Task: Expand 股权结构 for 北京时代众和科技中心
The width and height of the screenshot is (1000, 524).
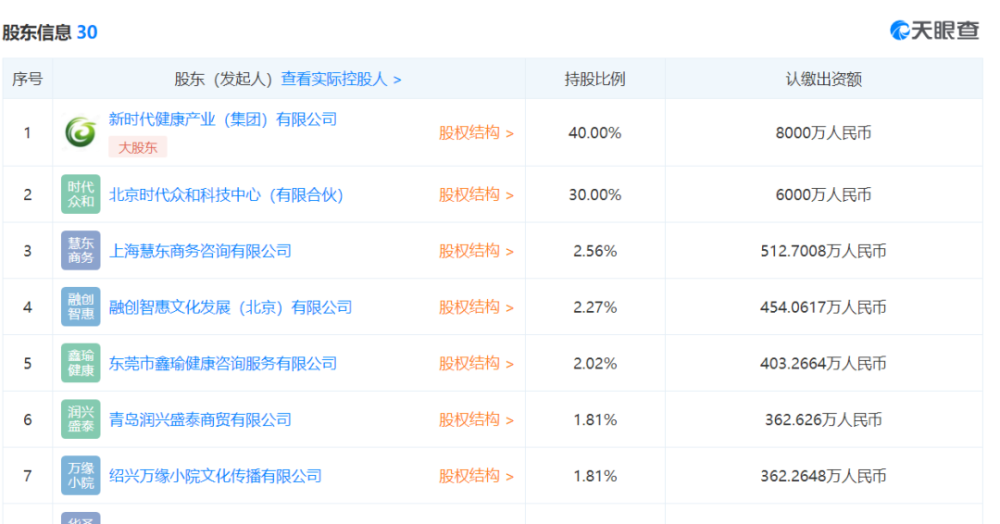Action: tap(476, 194)
